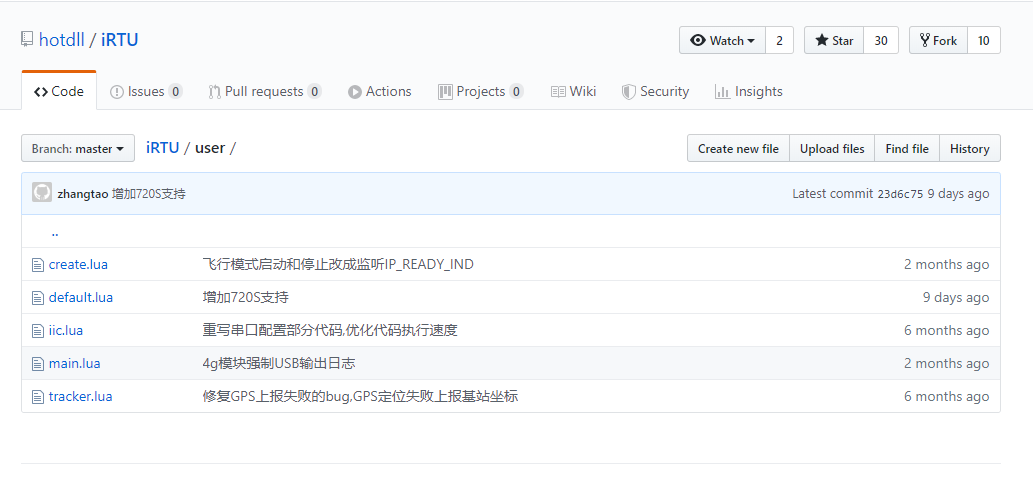This screenshot has height=481, width=1033.
Task: Click the Code tab brackets icon
Action: 40,92
